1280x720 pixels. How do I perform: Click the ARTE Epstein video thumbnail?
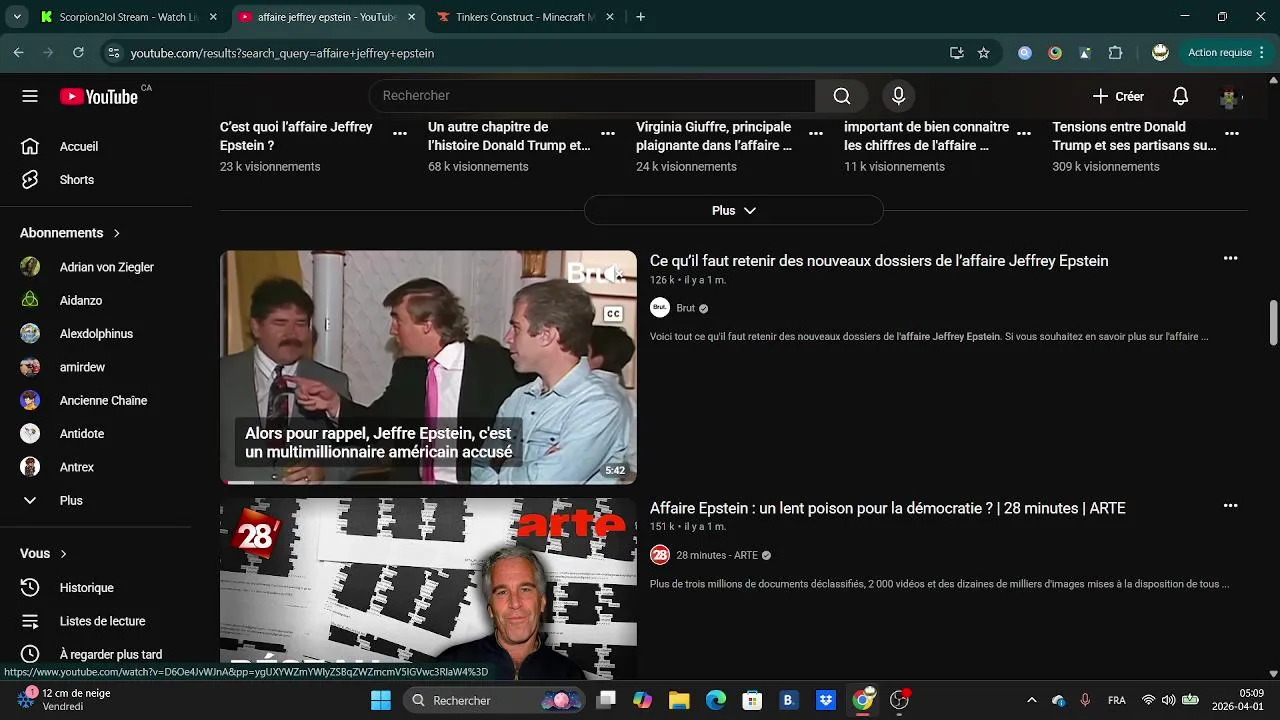[x=428, y=589]
